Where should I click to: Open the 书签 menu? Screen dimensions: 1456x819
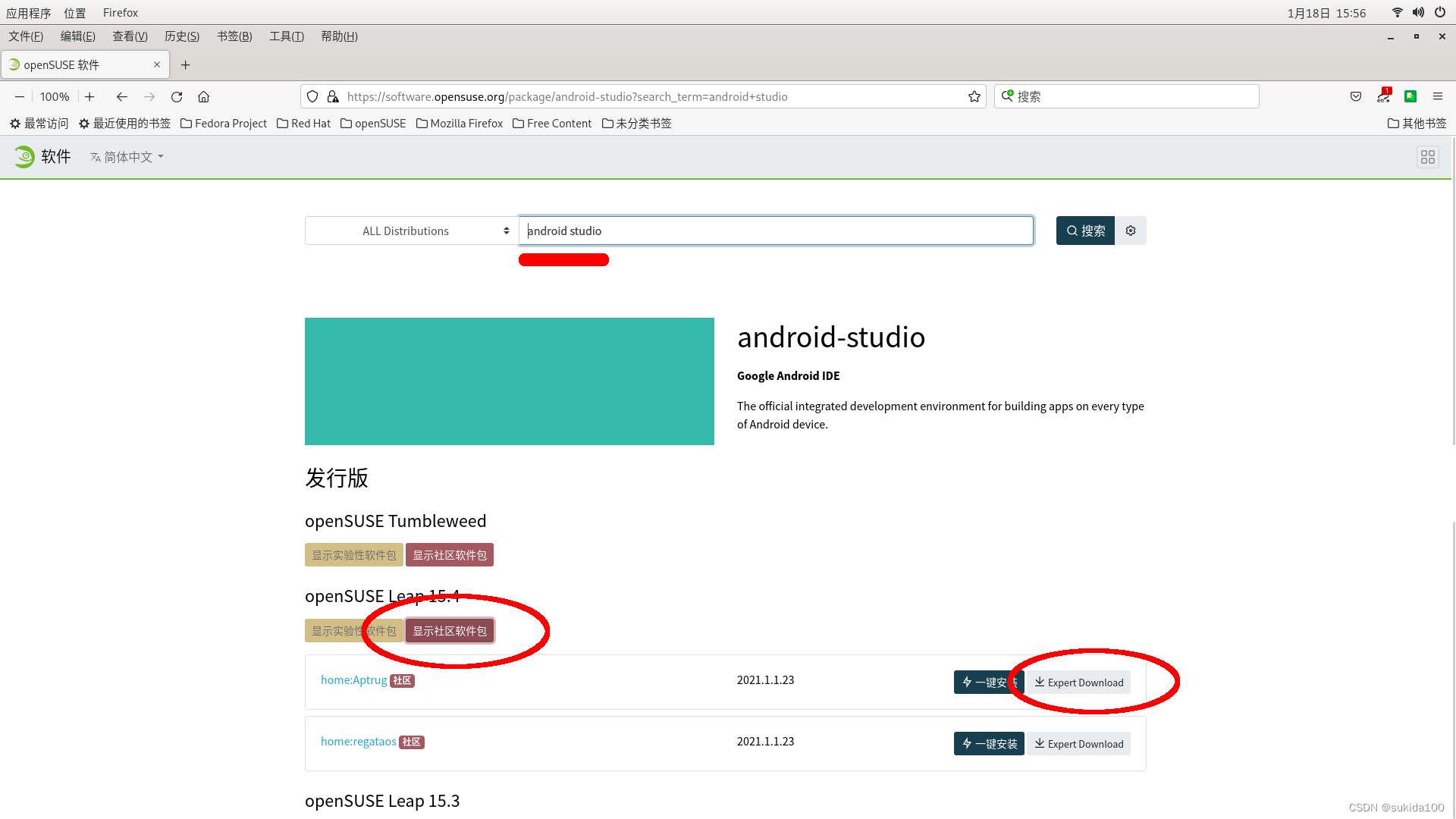[234, 36]
